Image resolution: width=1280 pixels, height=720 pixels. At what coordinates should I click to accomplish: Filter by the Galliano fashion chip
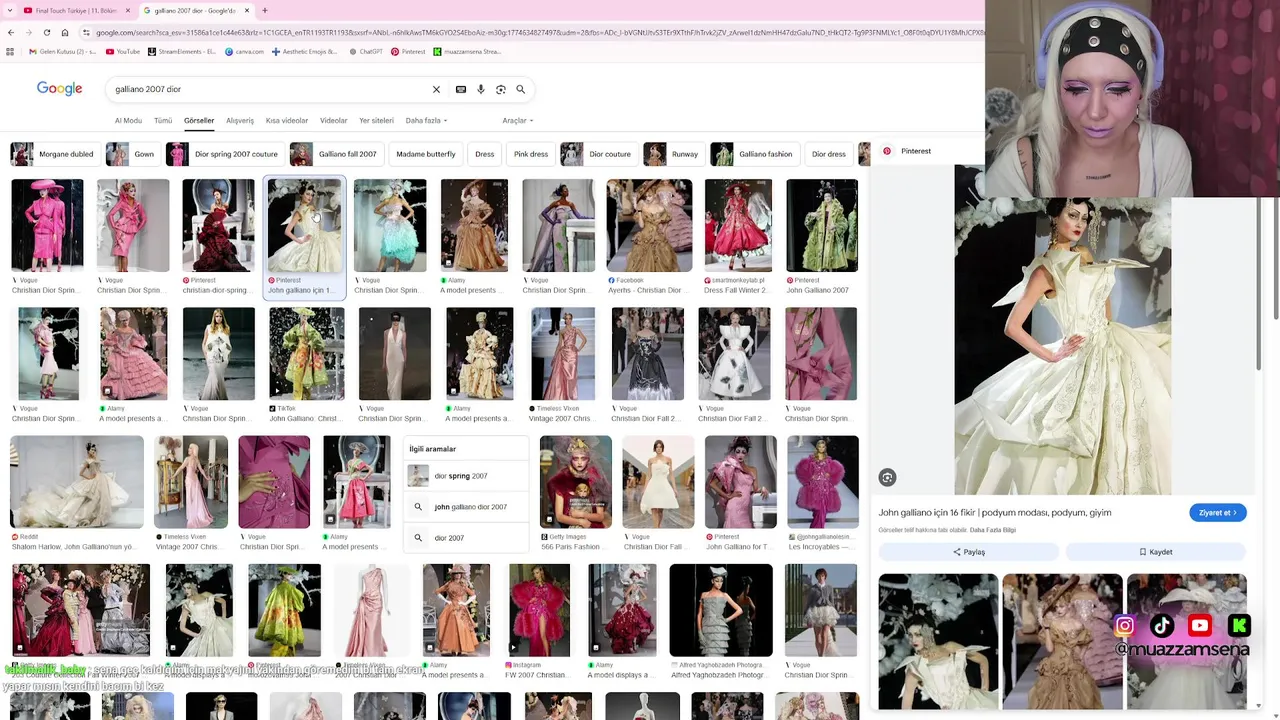754,154
